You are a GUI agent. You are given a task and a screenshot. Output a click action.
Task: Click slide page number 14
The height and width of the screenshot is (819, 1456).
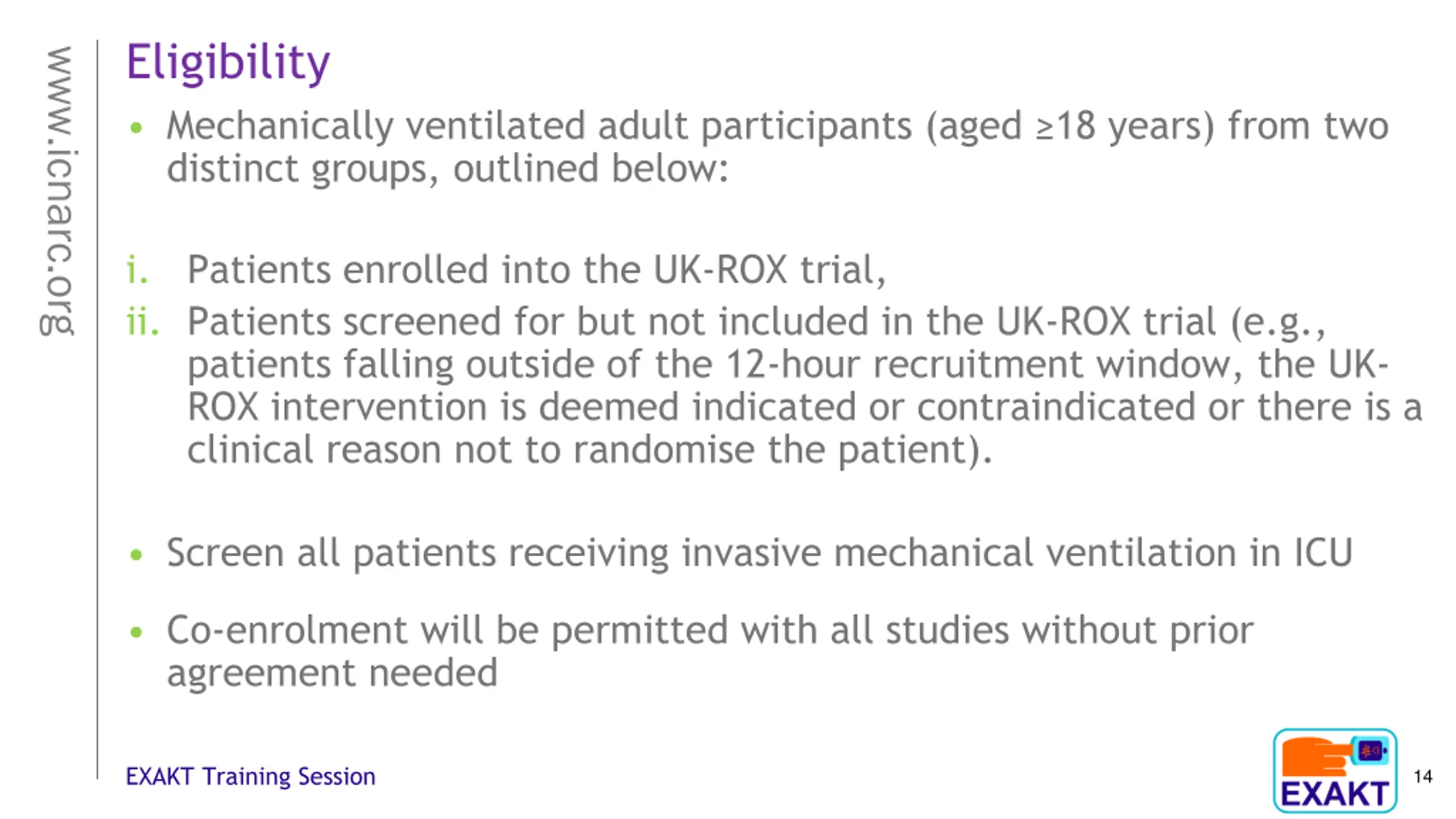[1422, 776]
